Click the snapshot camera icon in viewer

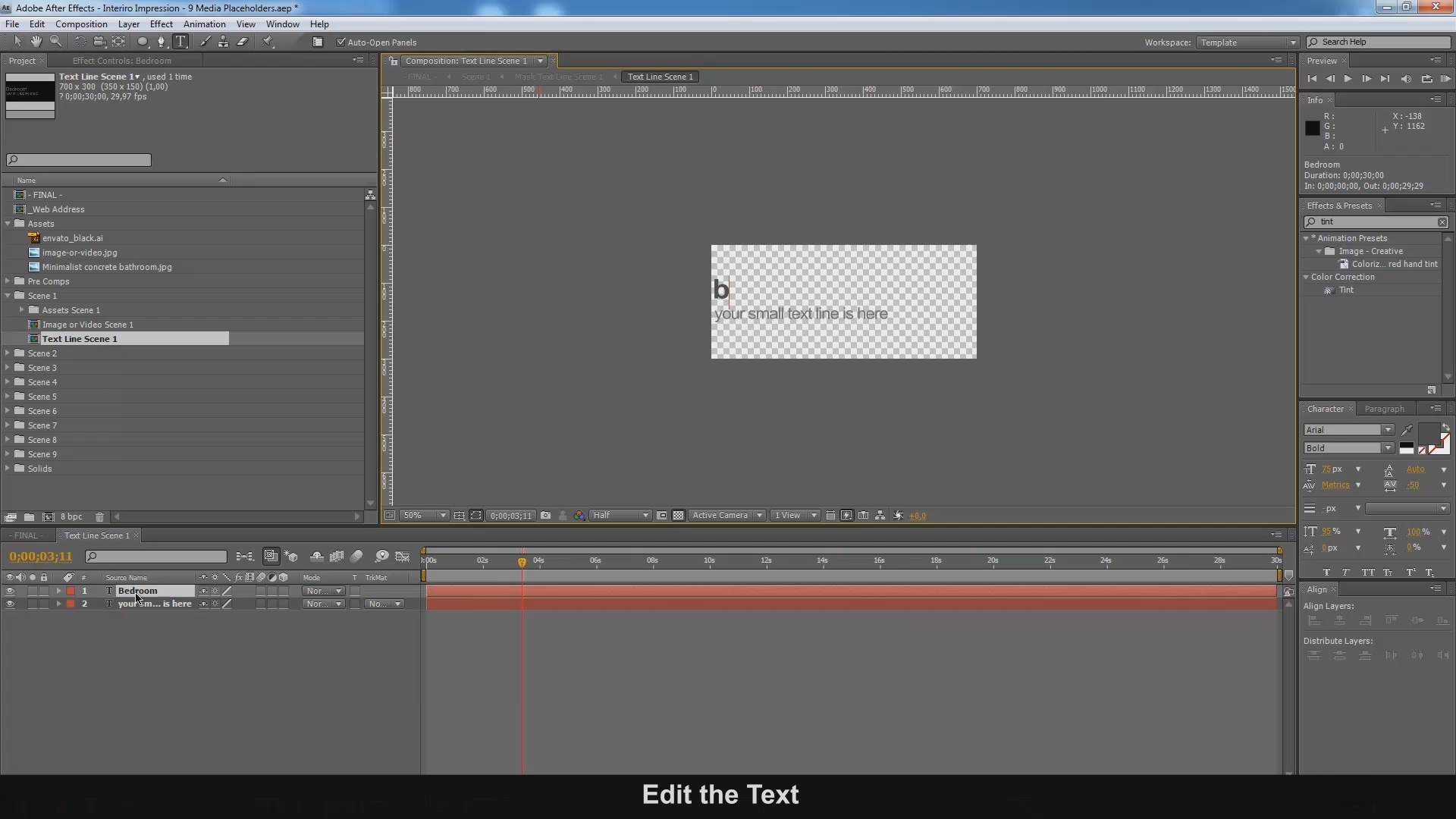545,516
